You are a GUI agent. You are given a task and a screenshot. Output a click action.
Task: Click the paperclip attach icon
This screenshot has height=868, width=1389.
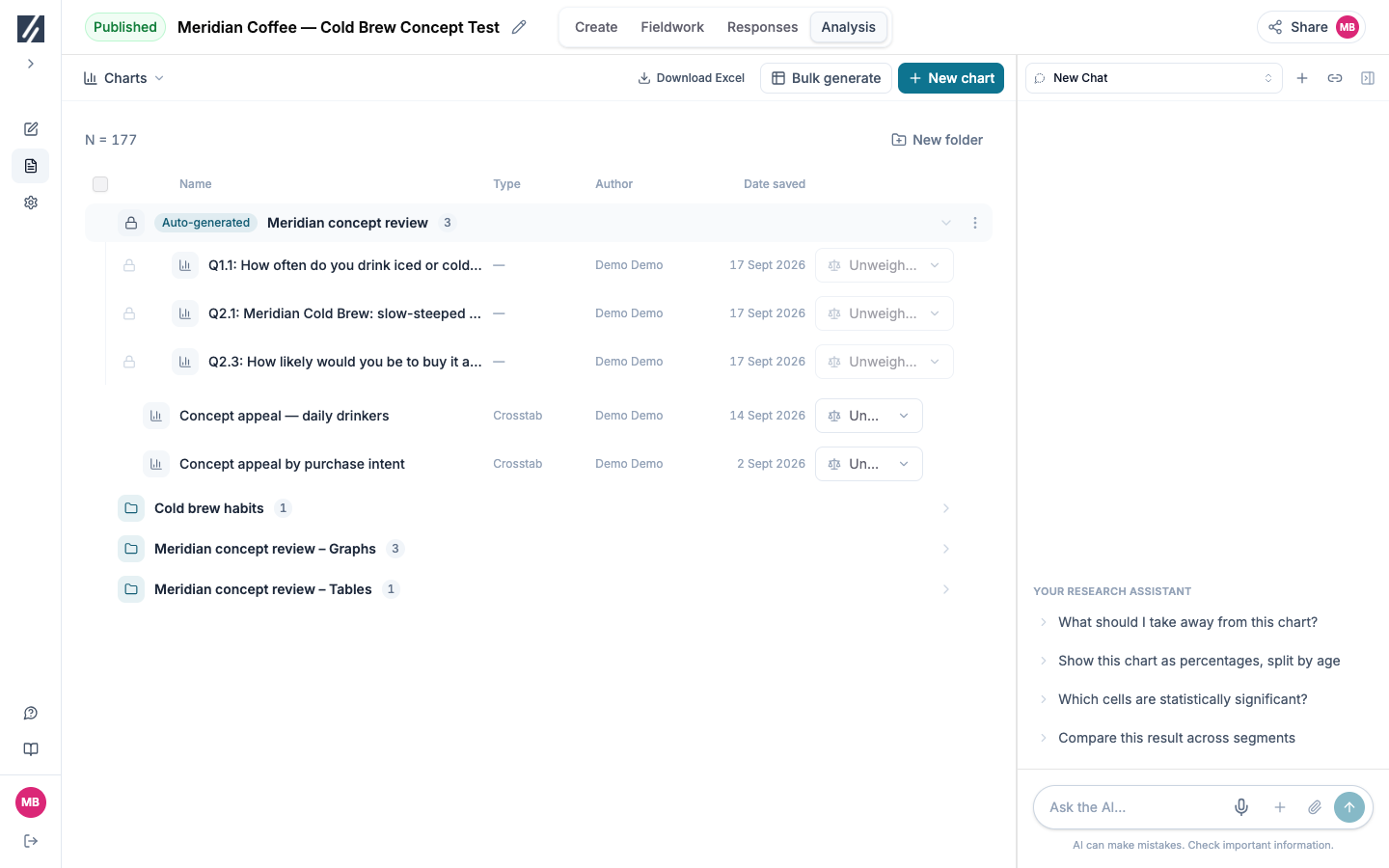[1315, 807]
